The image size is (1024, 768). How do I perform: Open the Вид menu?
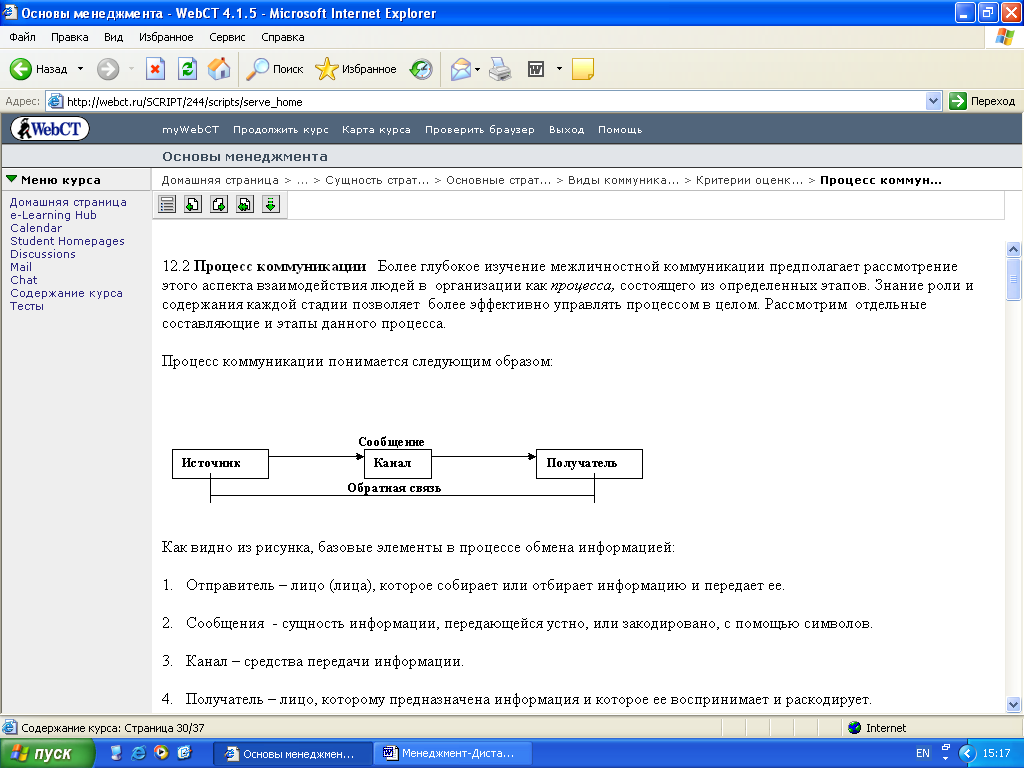coord(114,37)
